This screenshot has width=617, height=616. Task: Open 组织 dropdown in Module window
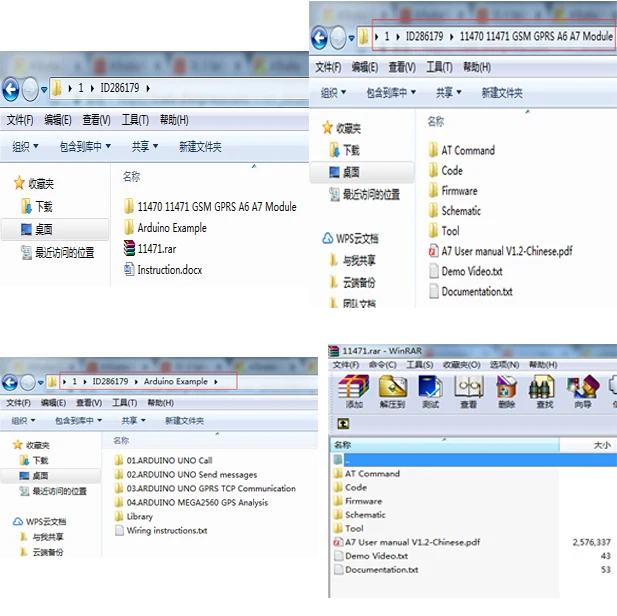(333, 93)
